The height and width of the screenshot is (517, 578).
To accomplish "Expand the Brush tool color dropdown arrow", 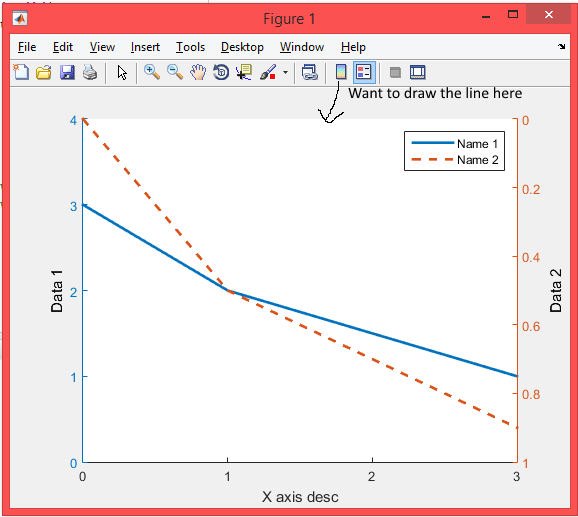I will 285,73.
